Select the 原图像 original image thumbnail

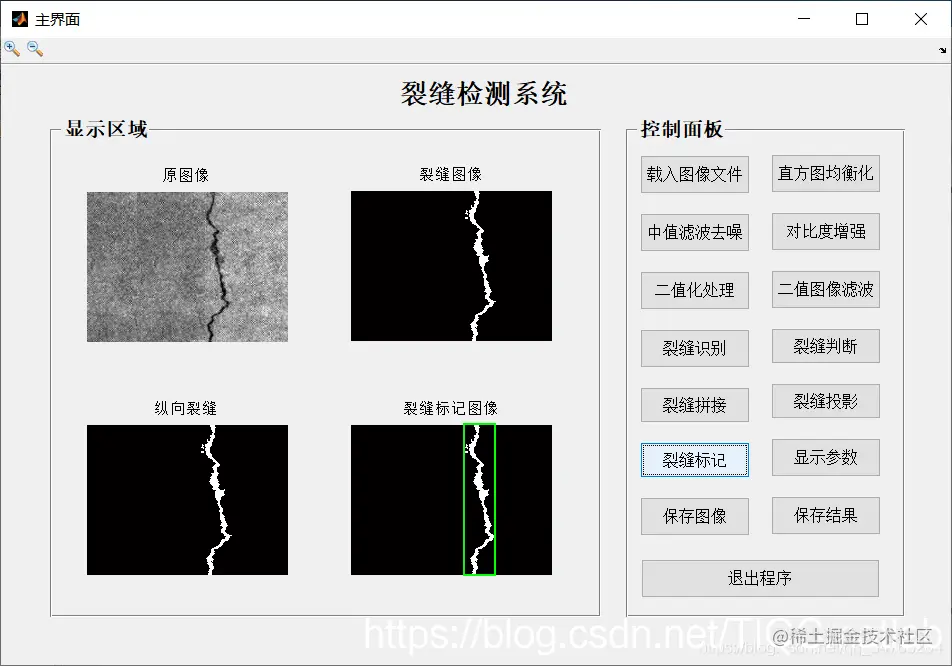coord(187,267)
